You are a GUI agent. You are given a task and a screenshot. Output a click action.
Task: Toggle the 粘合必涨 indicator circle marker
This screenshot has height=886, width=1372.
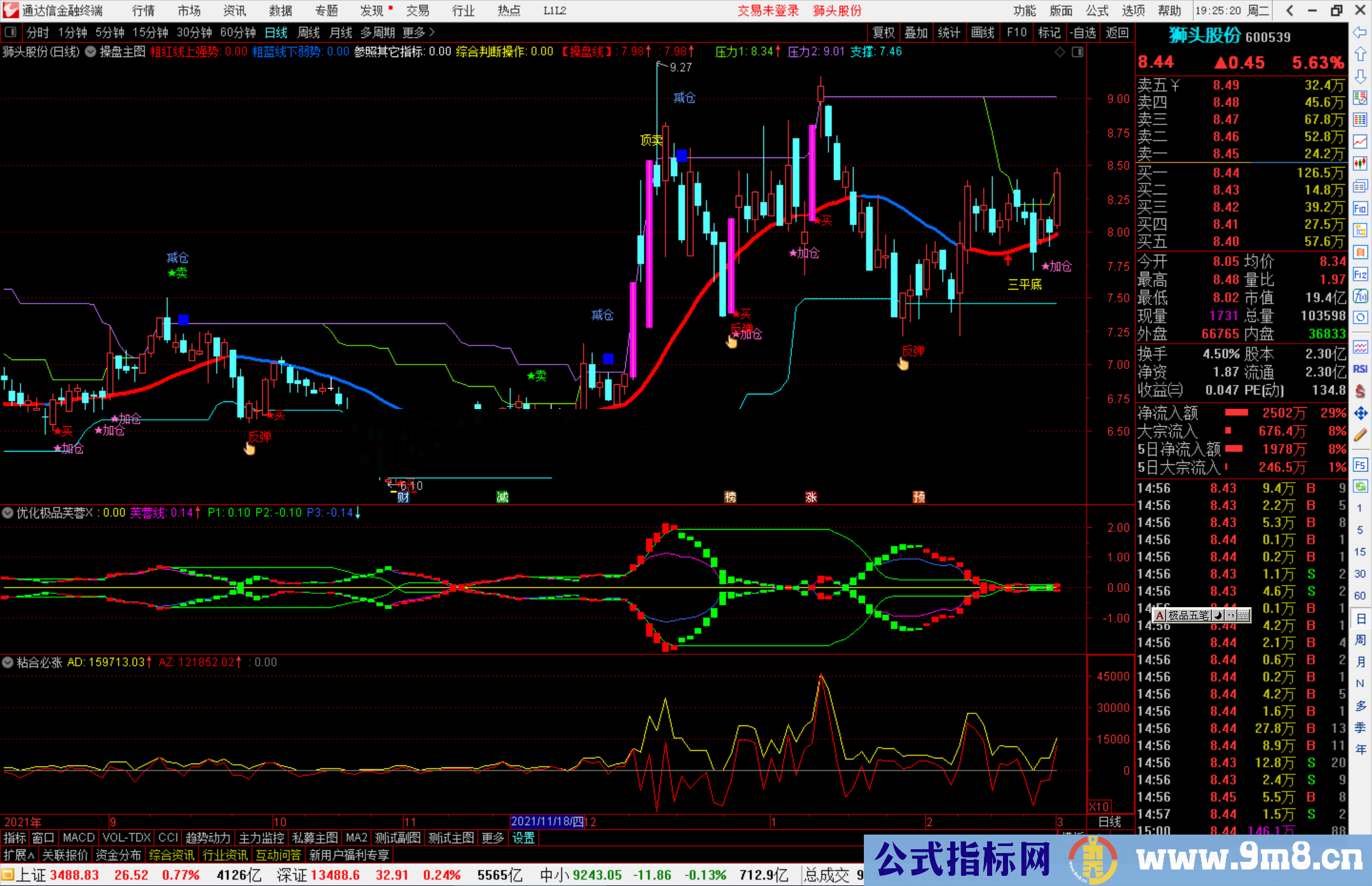(8, 662)
